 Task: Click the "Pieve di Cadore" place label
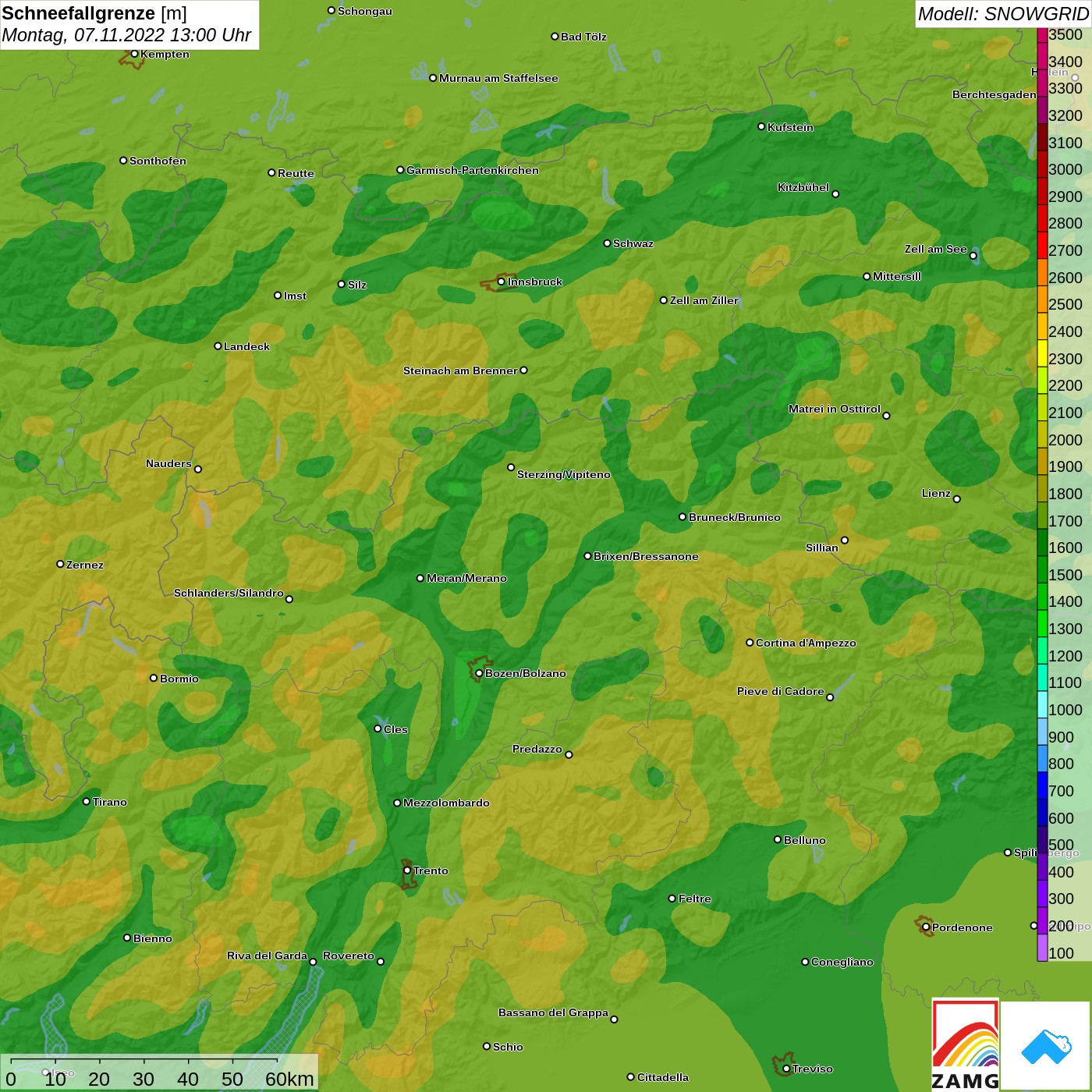(x=781, y=691)
